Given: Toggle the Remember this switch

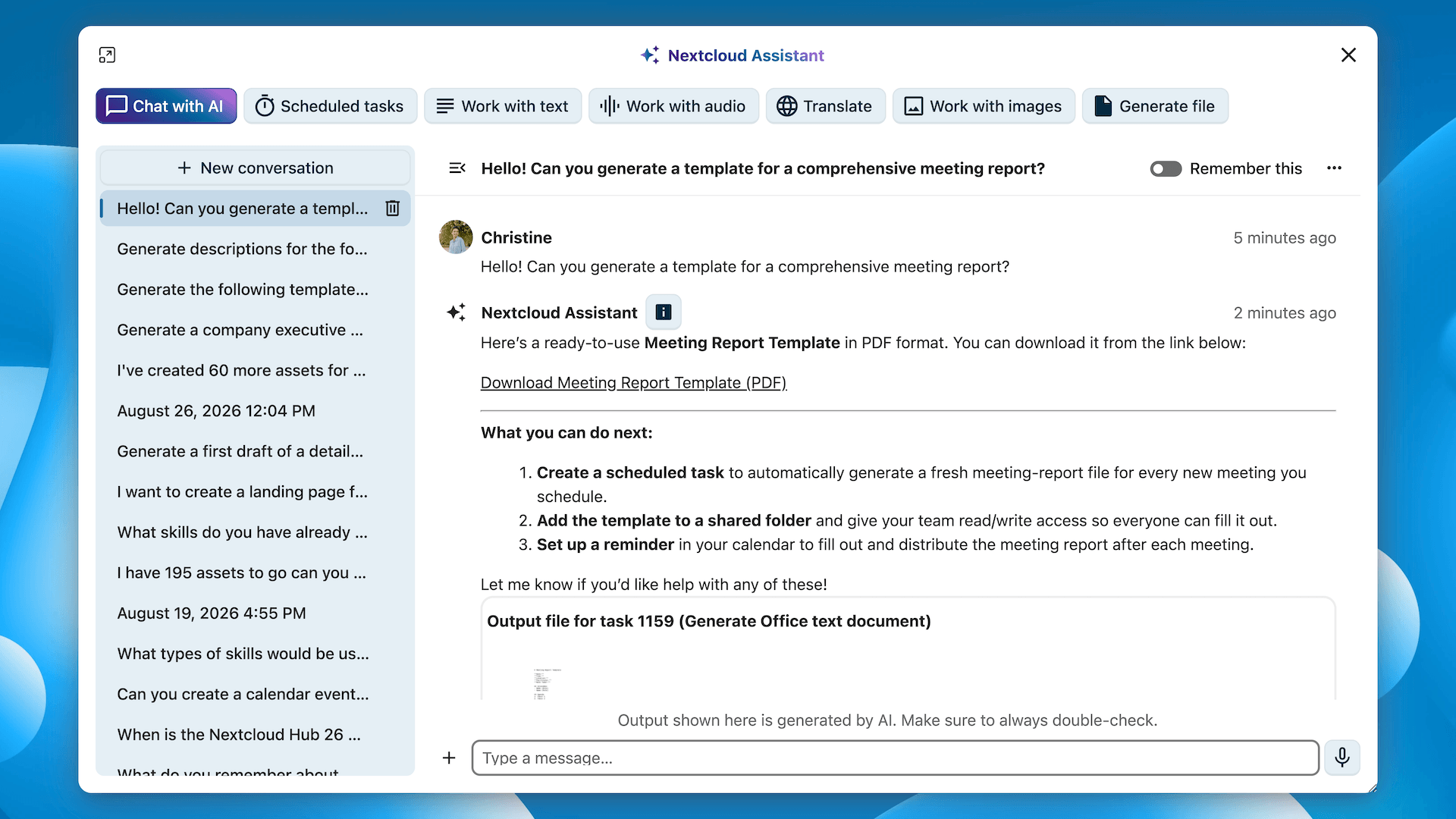Looking at the screenshot, I should coord(1166,168).
